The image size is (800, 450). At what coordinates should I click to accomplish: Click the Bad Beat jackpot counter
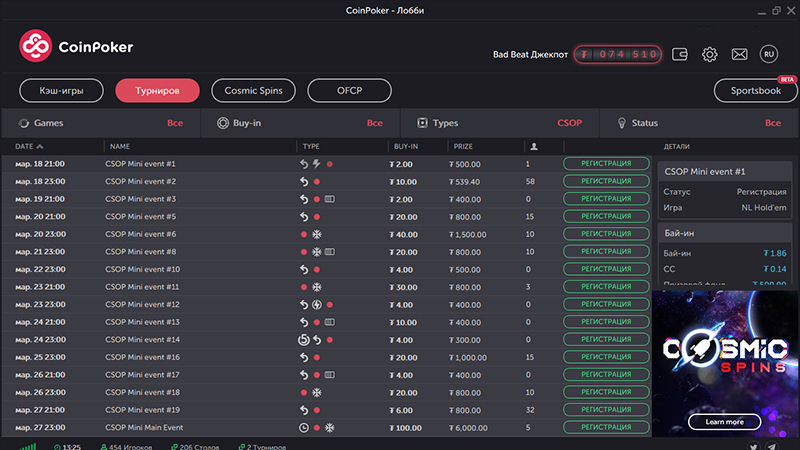[x=617, y=54]
